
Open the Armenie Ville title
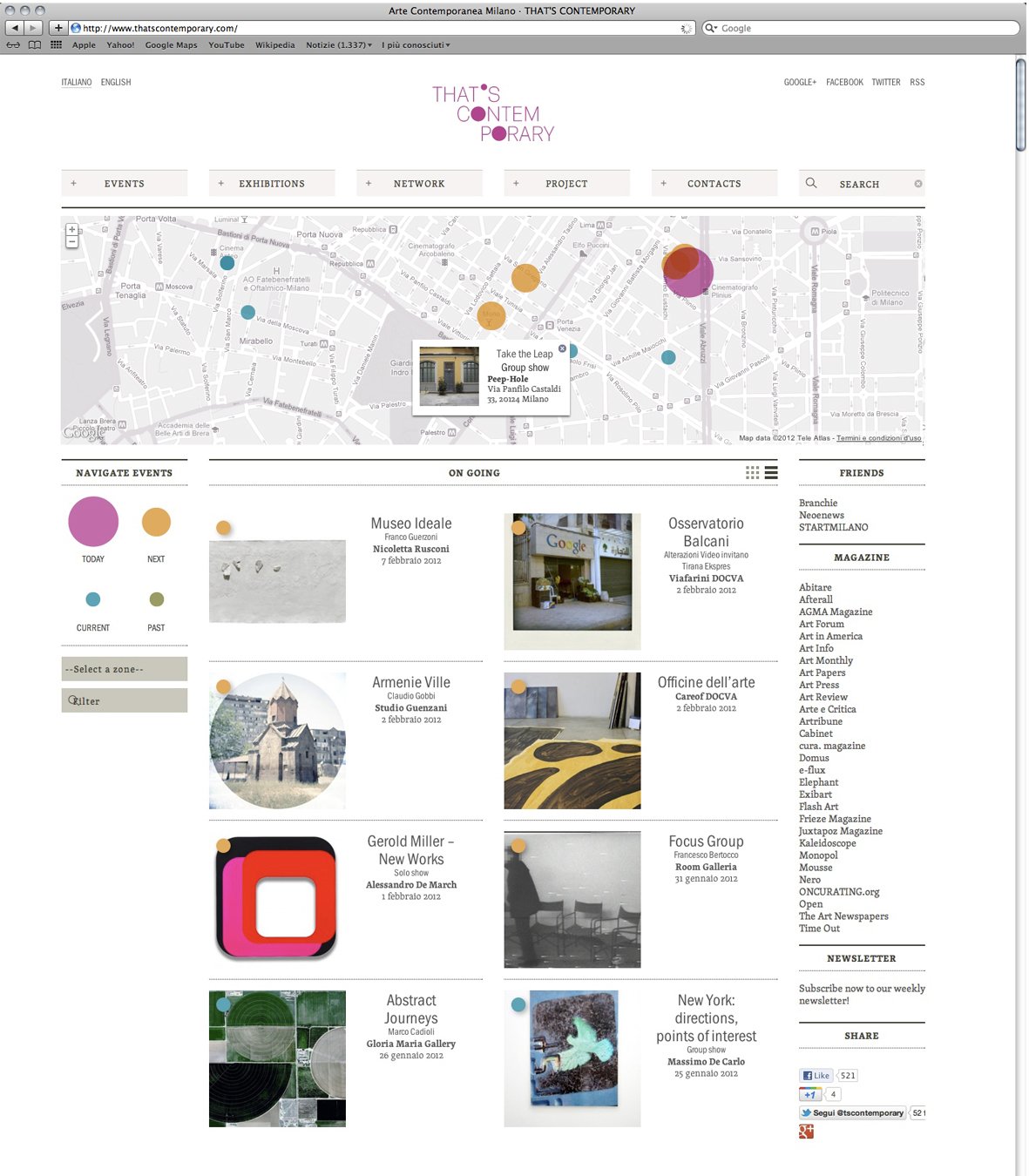(x=411, y=682)
